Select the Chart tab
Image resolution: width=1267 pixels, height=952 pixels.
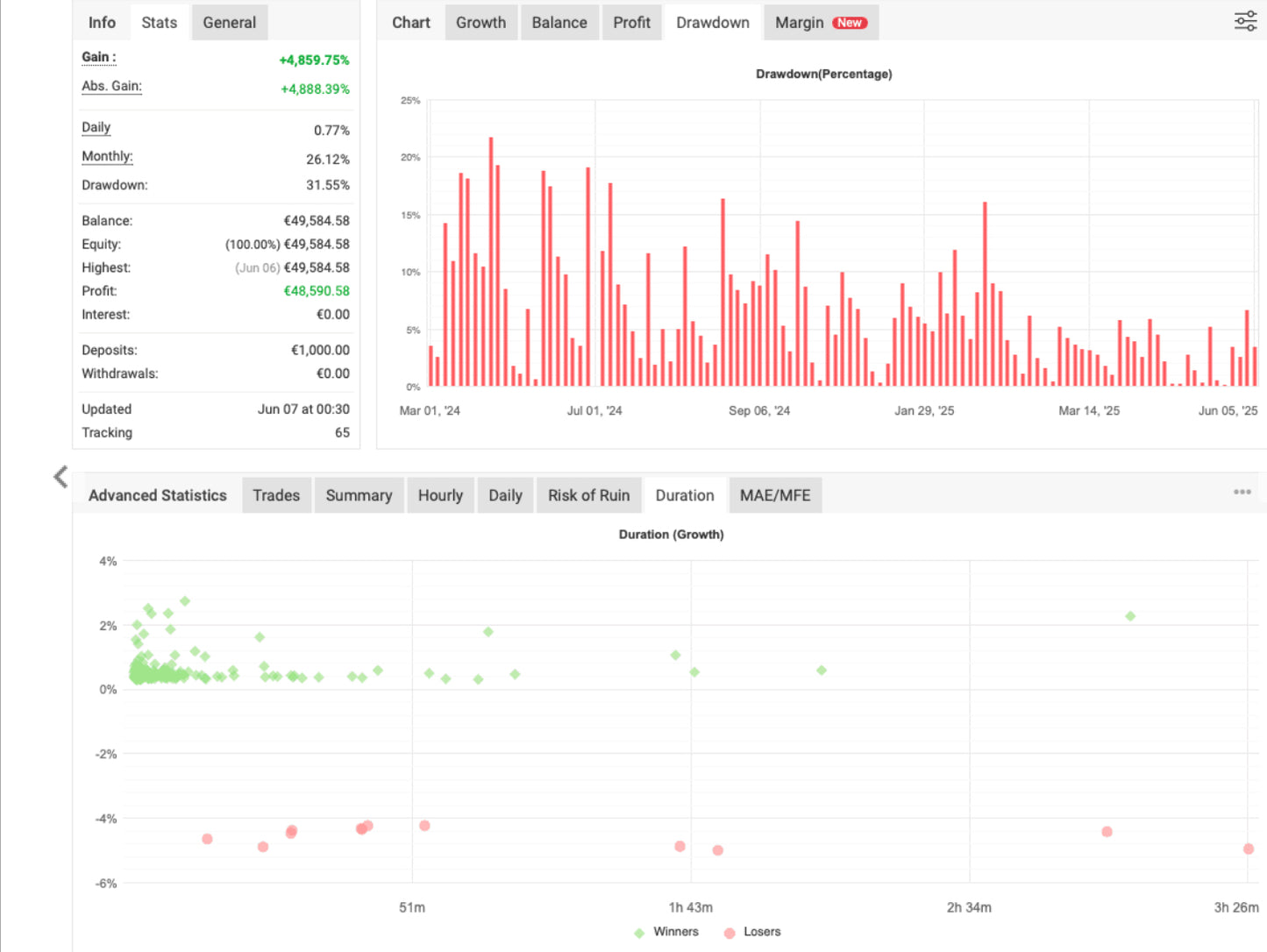point(411,23)
